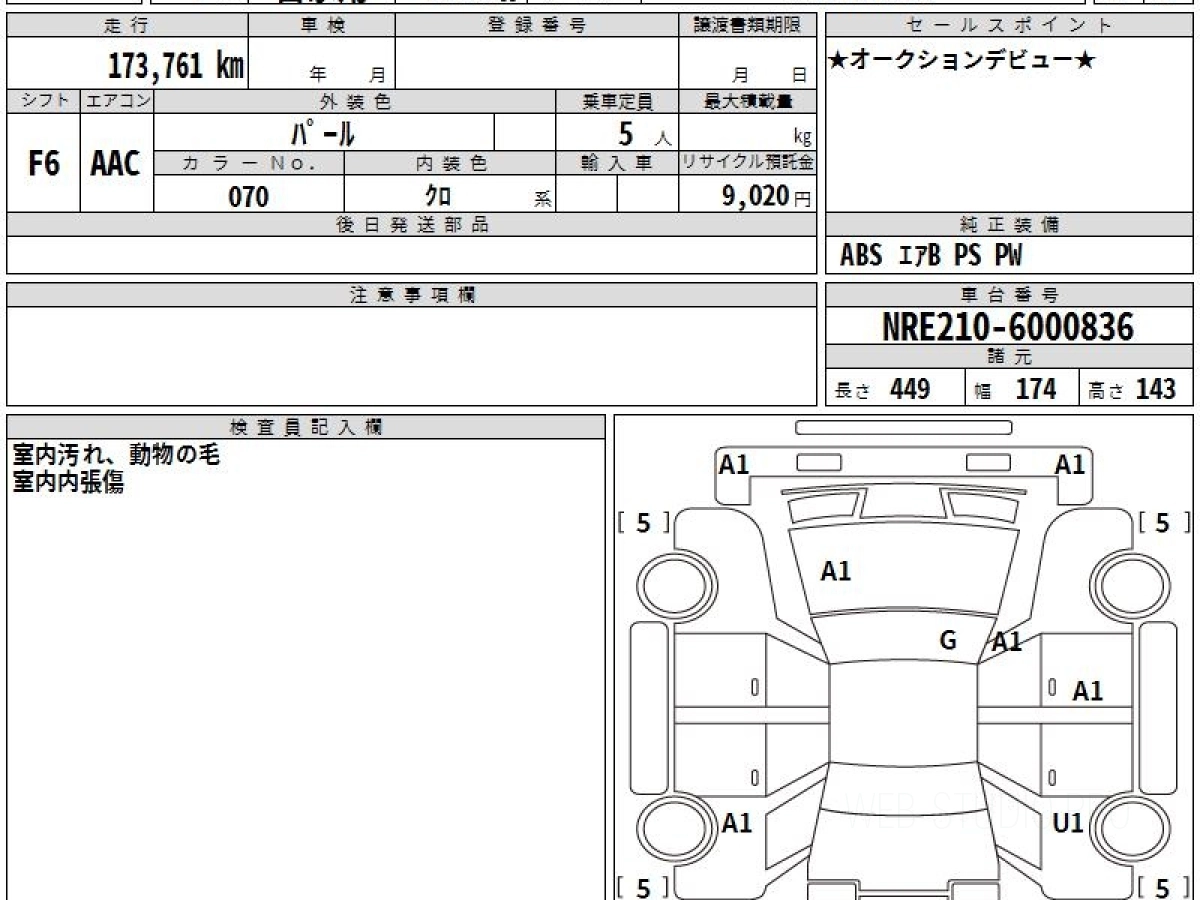This screenshot has width=1200, height=900.
Task: Click the mileage value 173,761 km
Action: 176,66
